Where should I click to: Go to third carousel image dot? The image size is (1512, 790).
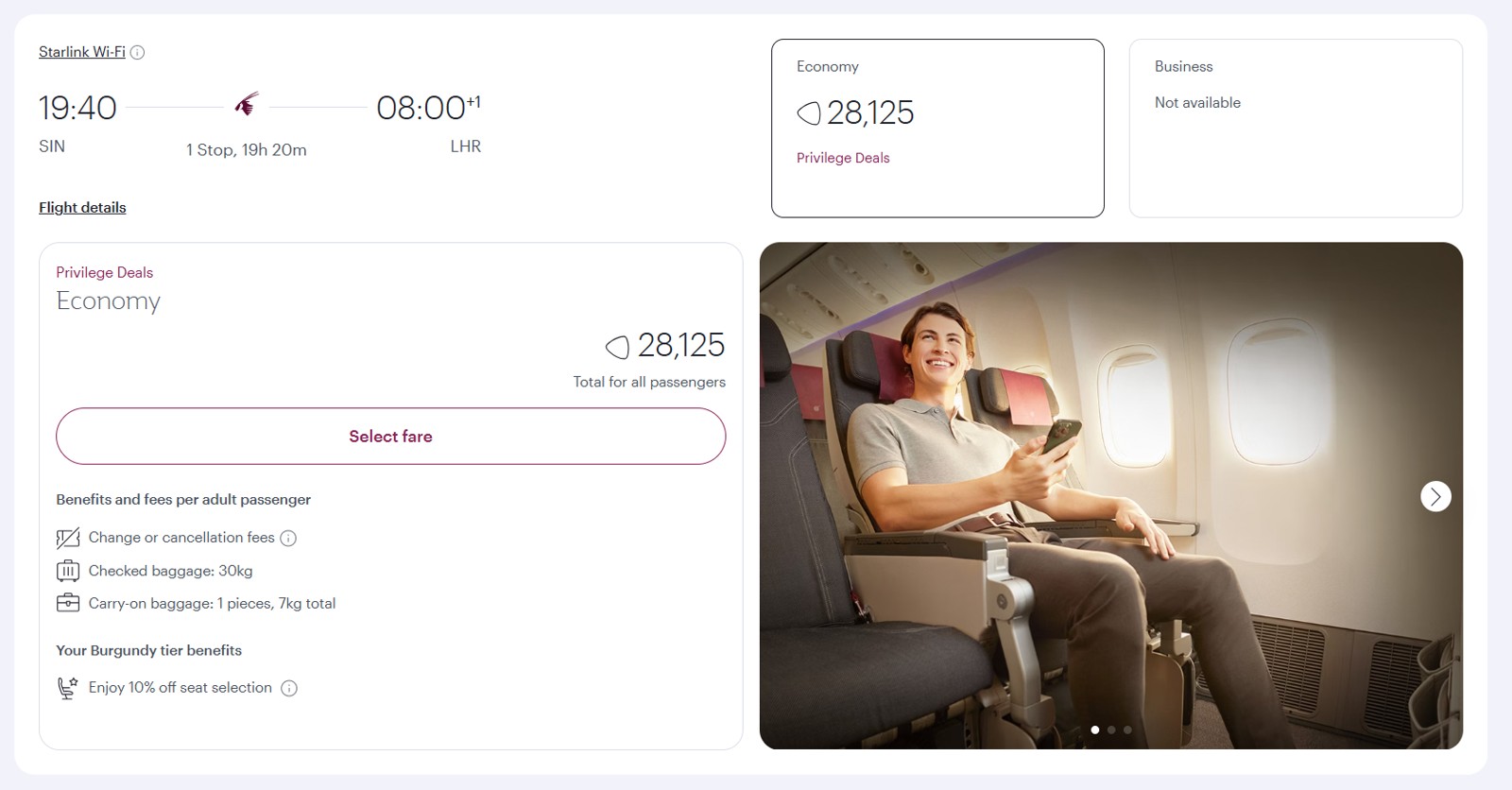click(x=1127, y=730)
